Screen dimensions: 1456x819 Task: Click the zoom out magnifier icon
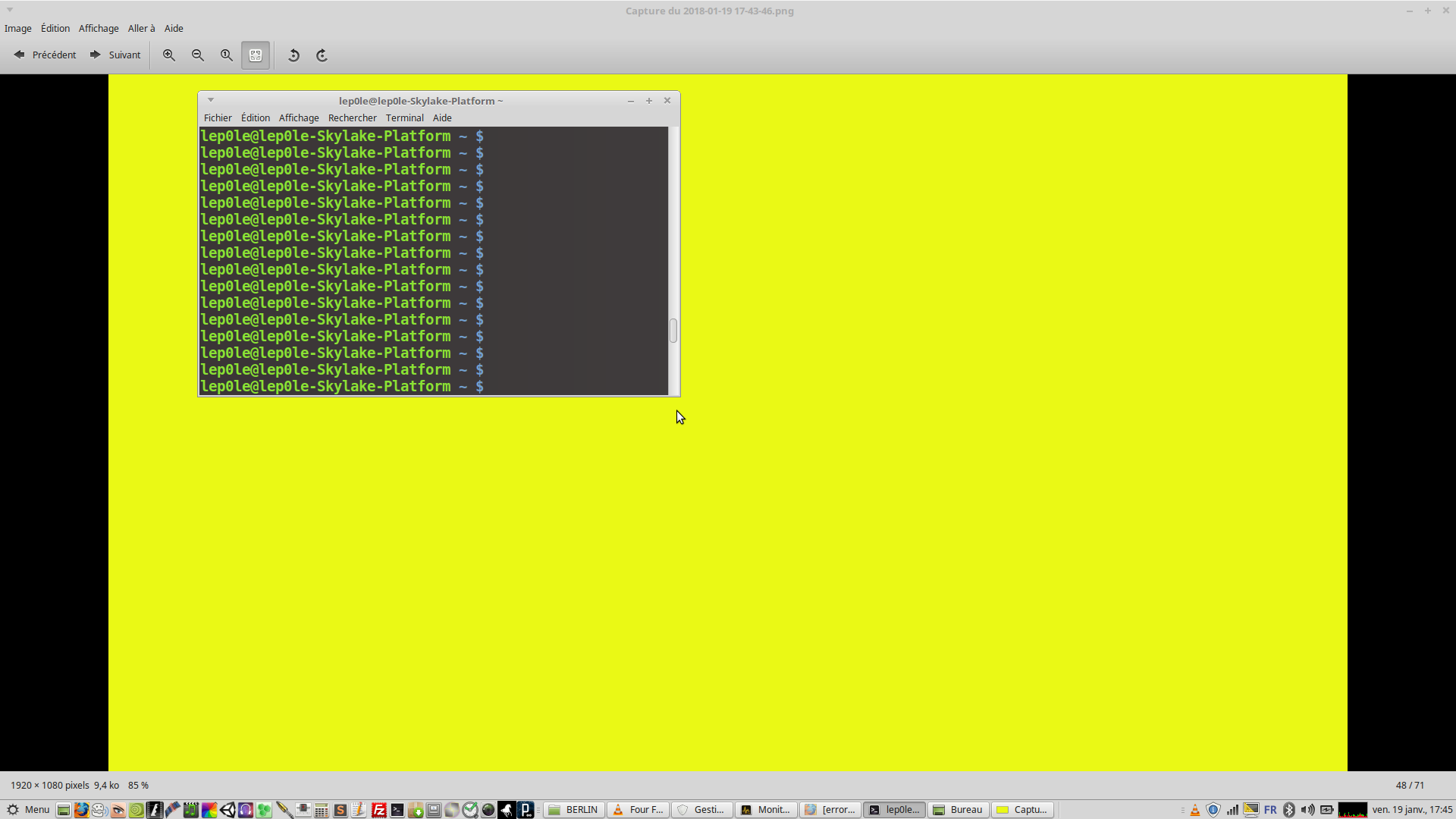pyautogui.click(x=198, y=55)
